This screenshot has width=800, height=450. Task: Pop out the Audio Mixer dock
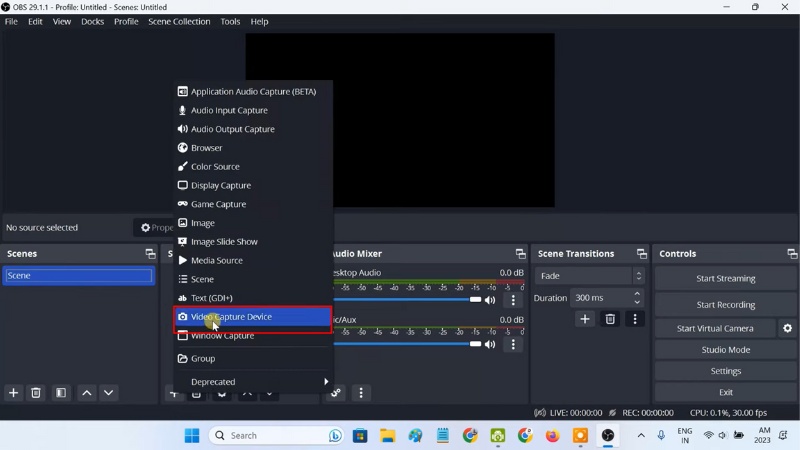pyautogui.click(x=520, y=254)
